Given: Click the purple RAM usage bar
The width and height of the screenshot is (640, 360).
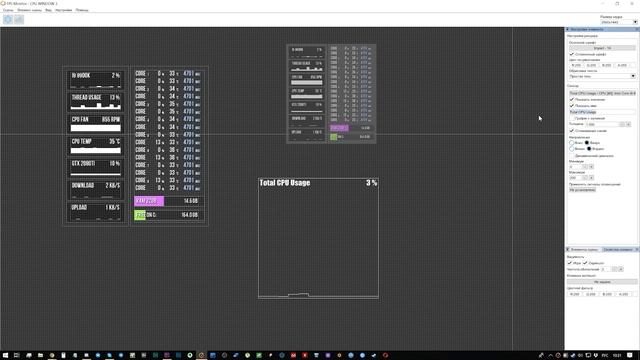Looking at the screenshot, I should pos(149,201).
